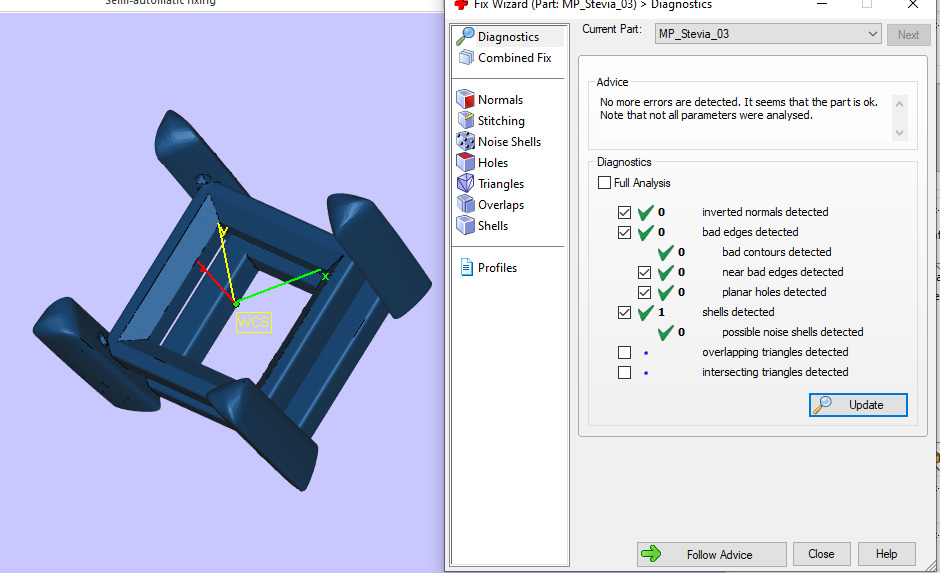Go to Shells label in sidebar
Image resolution: width=940 pixels, height=573 pixels.
point(493,225)
